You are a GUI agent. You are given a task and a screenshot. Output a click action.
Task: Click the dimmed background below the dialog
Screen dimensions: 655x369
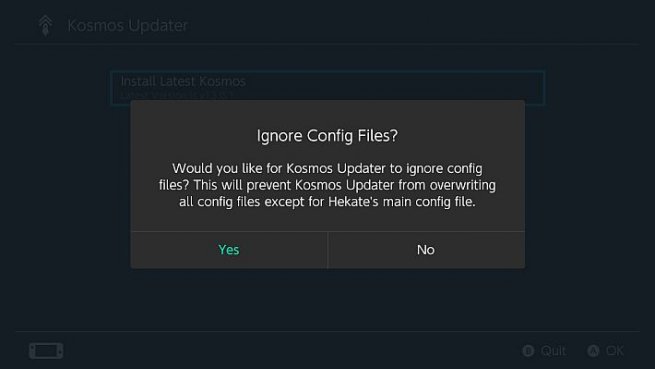coord(328,299)
